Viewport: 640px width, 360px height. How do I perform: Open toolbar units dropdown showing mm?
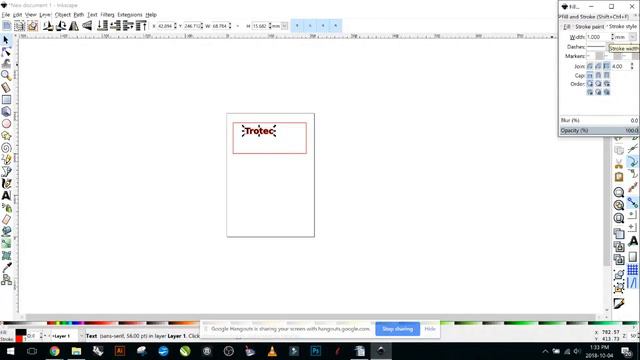click(284, 26)
